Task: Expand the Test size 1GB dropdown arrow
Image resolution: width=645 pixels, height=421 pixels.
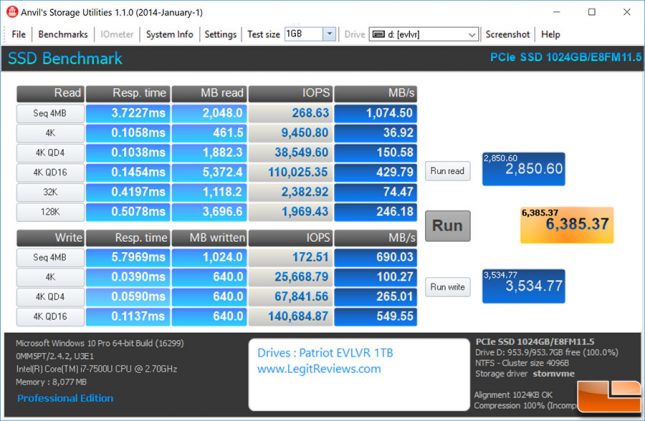Action: point(329,34)
